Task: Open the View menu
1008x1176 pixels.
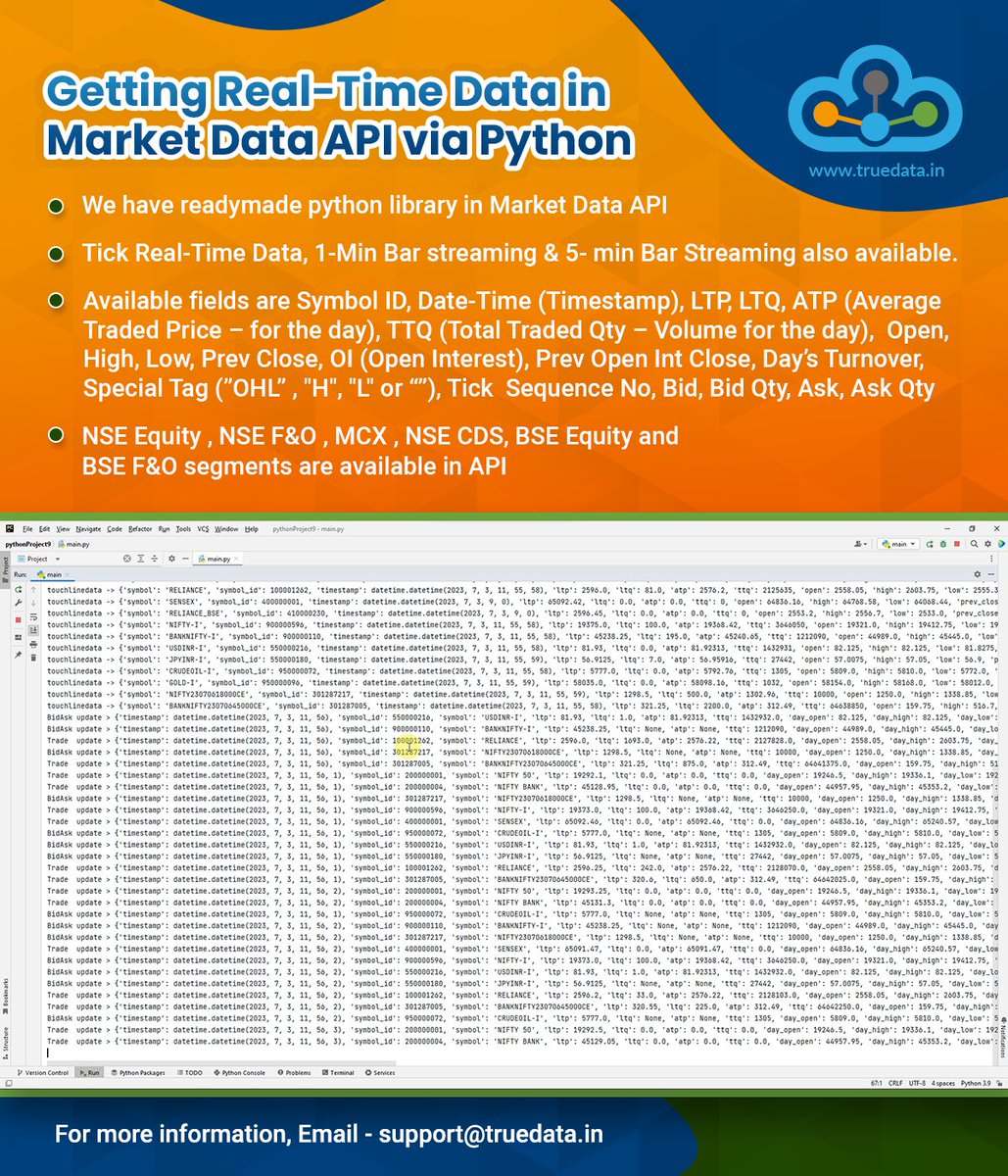Action: pos(63,529)
